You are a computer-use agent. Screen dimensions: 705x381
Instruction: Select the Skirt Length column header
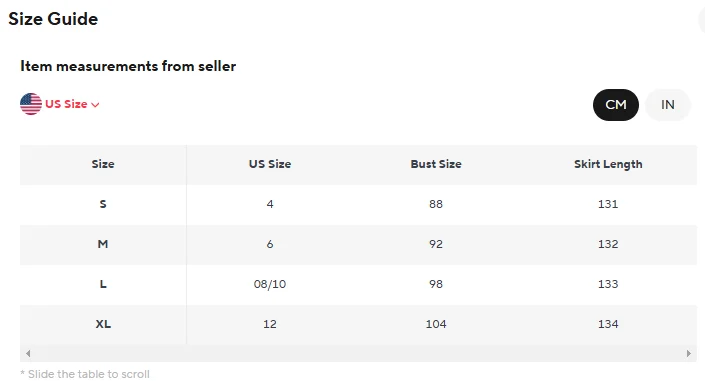coord(608,165)
